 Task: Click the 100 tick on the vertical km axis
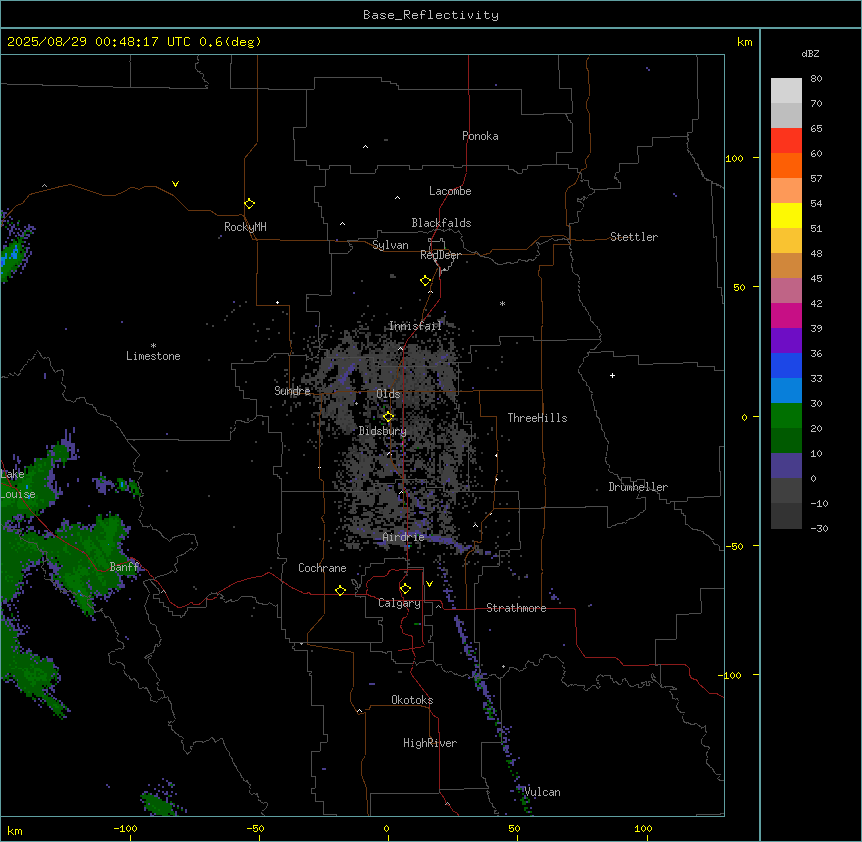coord(734,158)
